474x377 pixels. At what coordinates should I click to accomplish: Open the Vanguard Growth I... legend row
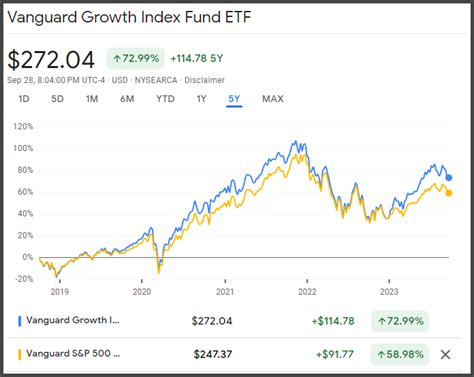click(234, 321)
